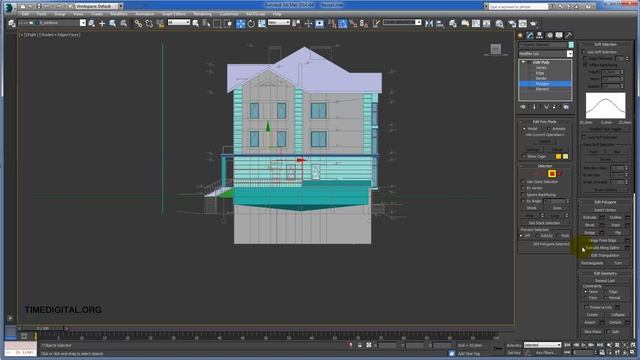
Task: Click the Hinge From Edge button
Action: point(603,240)
